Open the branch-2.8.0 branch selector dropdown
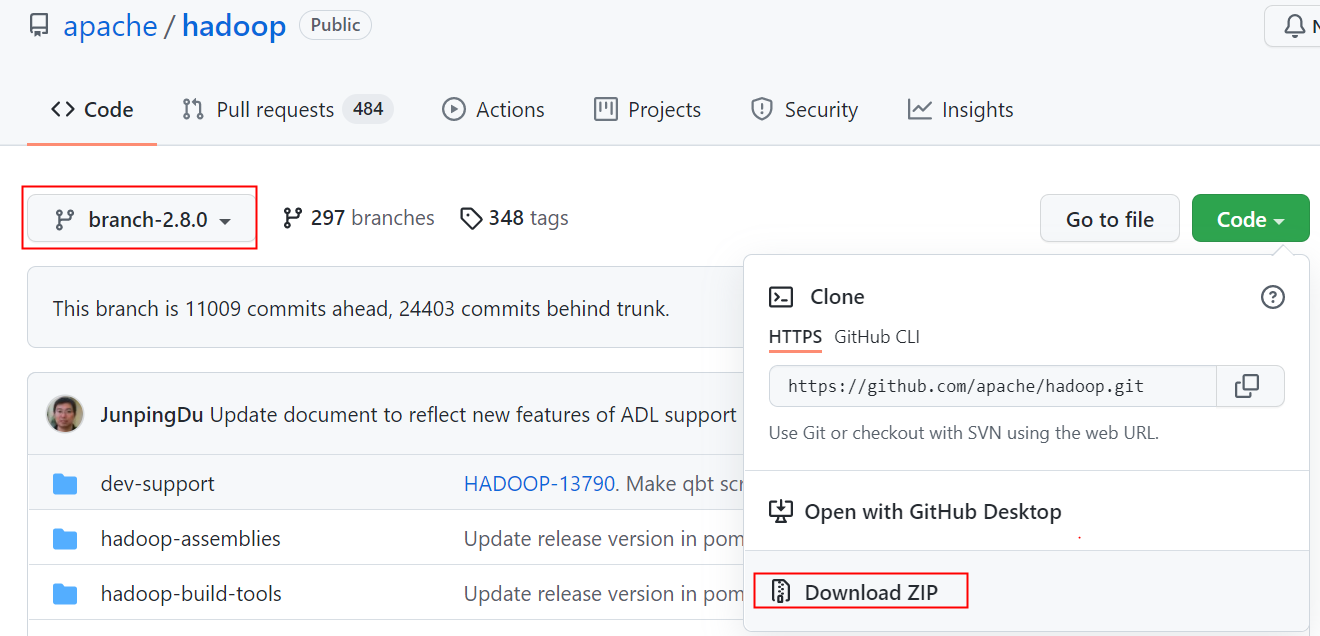The image size is (1320, 636). pyautogui.click(x=139, y=217)
